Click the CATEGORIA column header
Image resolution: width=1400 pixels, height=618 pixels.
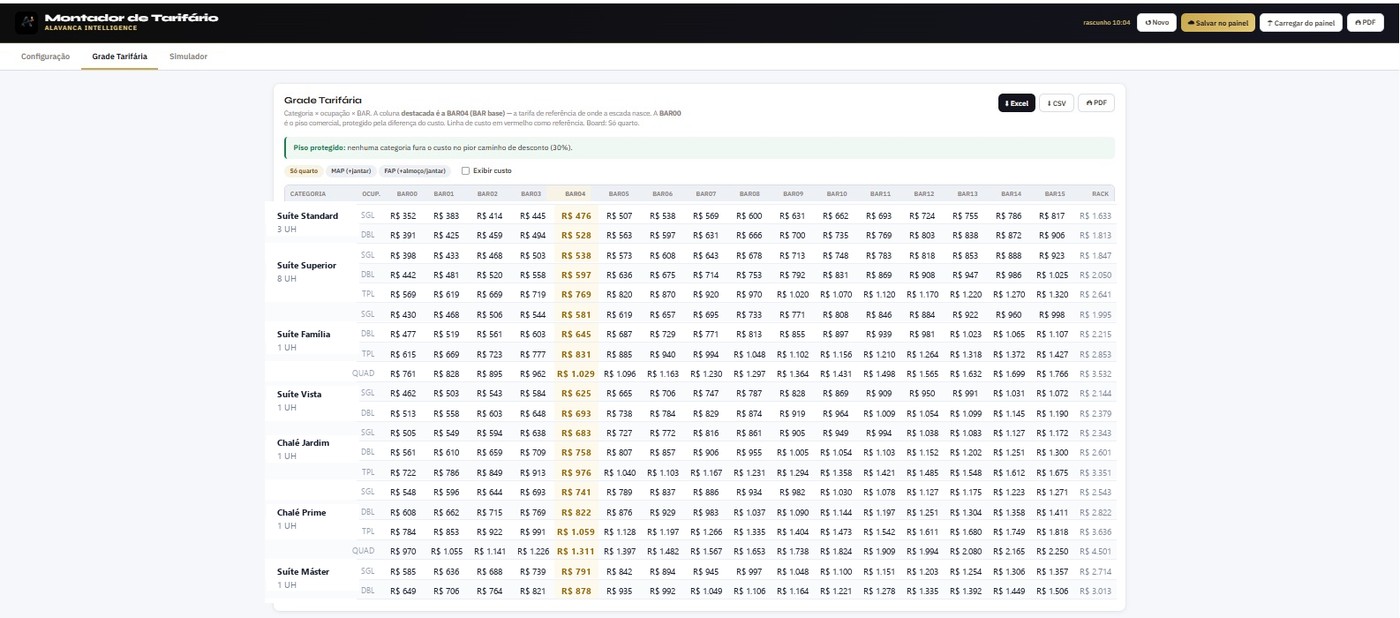coord(308,194)
